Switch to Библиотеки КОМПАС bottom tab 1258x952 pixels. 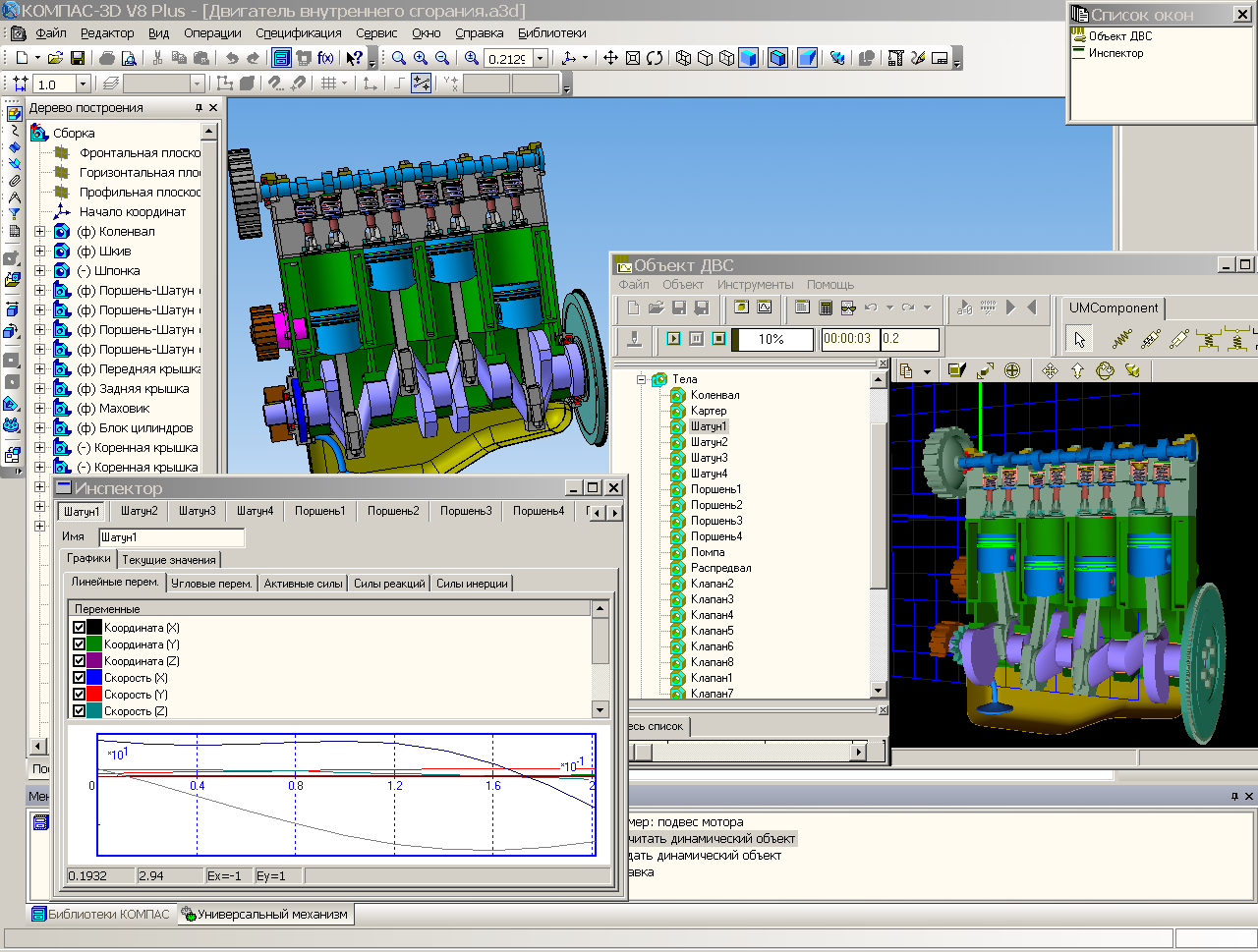[102, 914]
